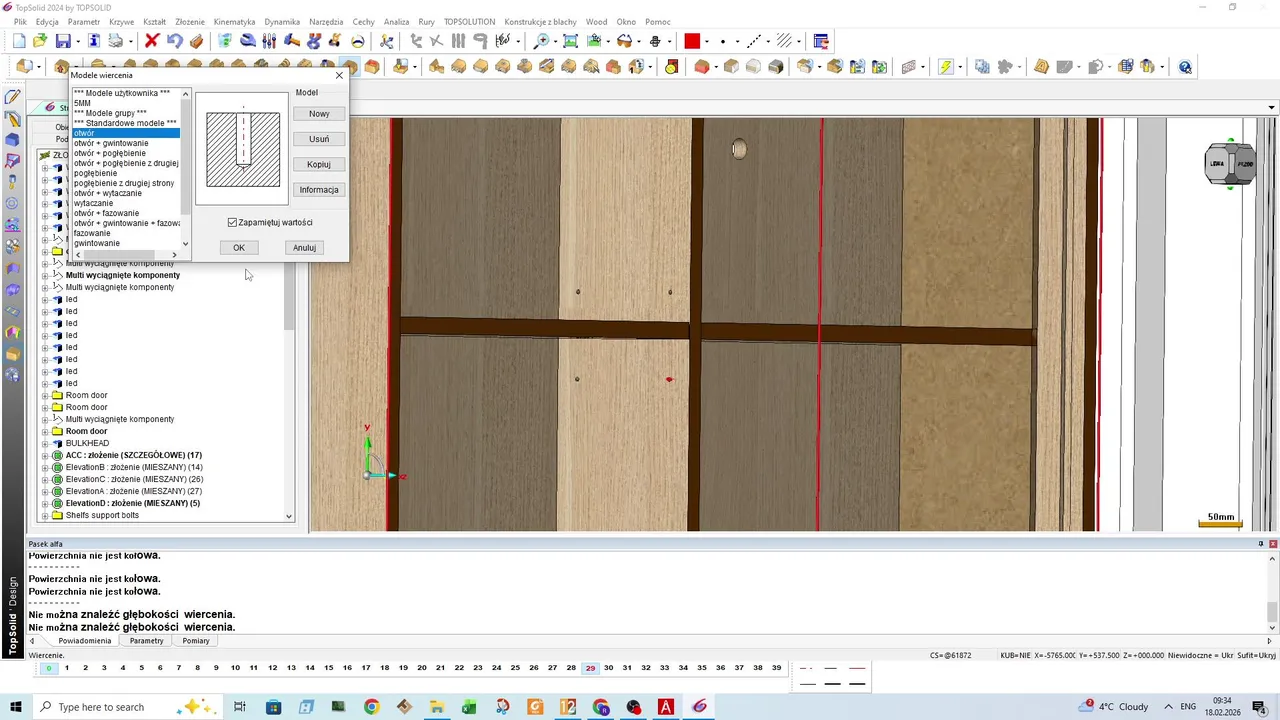Switch to the Parametry tab

pos(146,641)
